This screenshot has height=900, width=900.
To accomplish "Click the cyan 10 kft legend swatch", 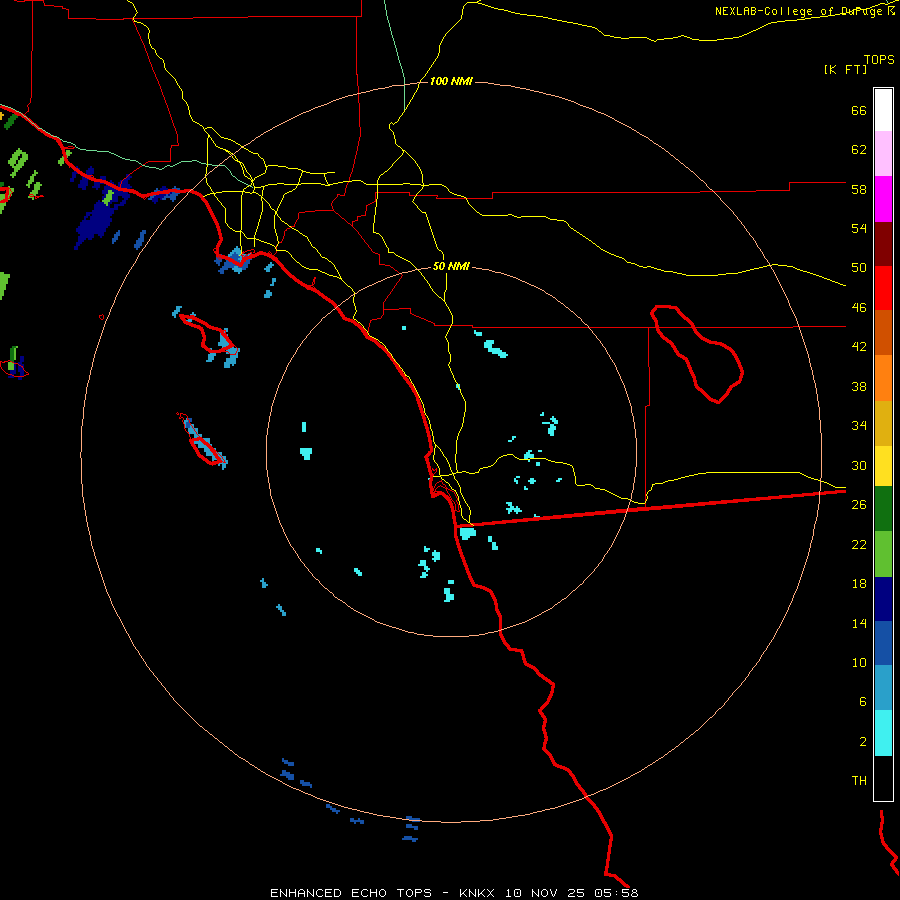I will (x=883, y=733).
